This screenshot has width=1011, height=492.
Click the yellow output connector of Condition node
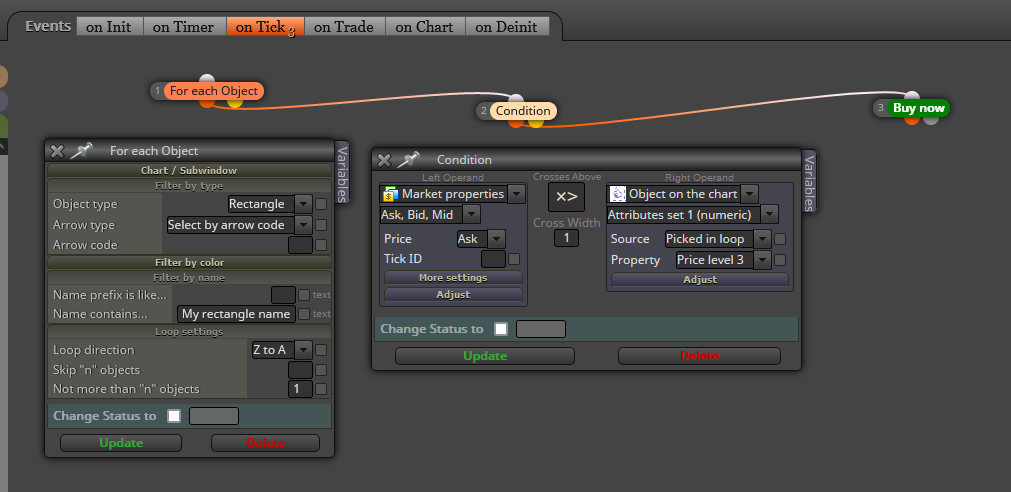(536, 122)
